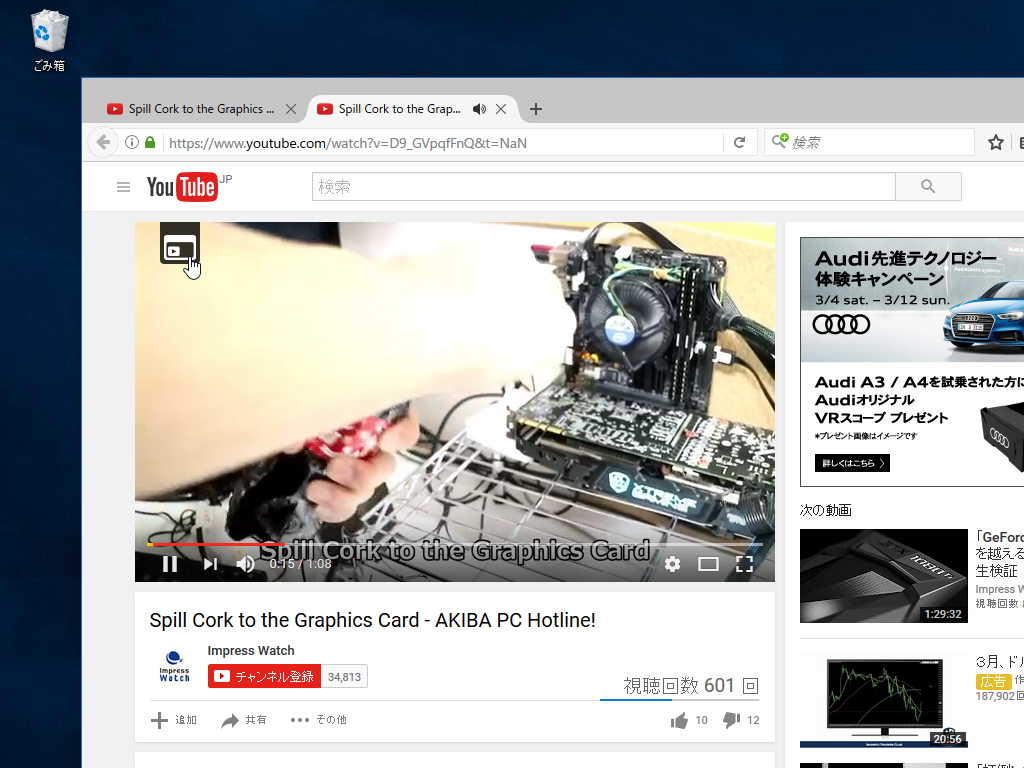Toggle theater mode
The height and width of the screenshot is (768, 1024).
pos(709,564)
